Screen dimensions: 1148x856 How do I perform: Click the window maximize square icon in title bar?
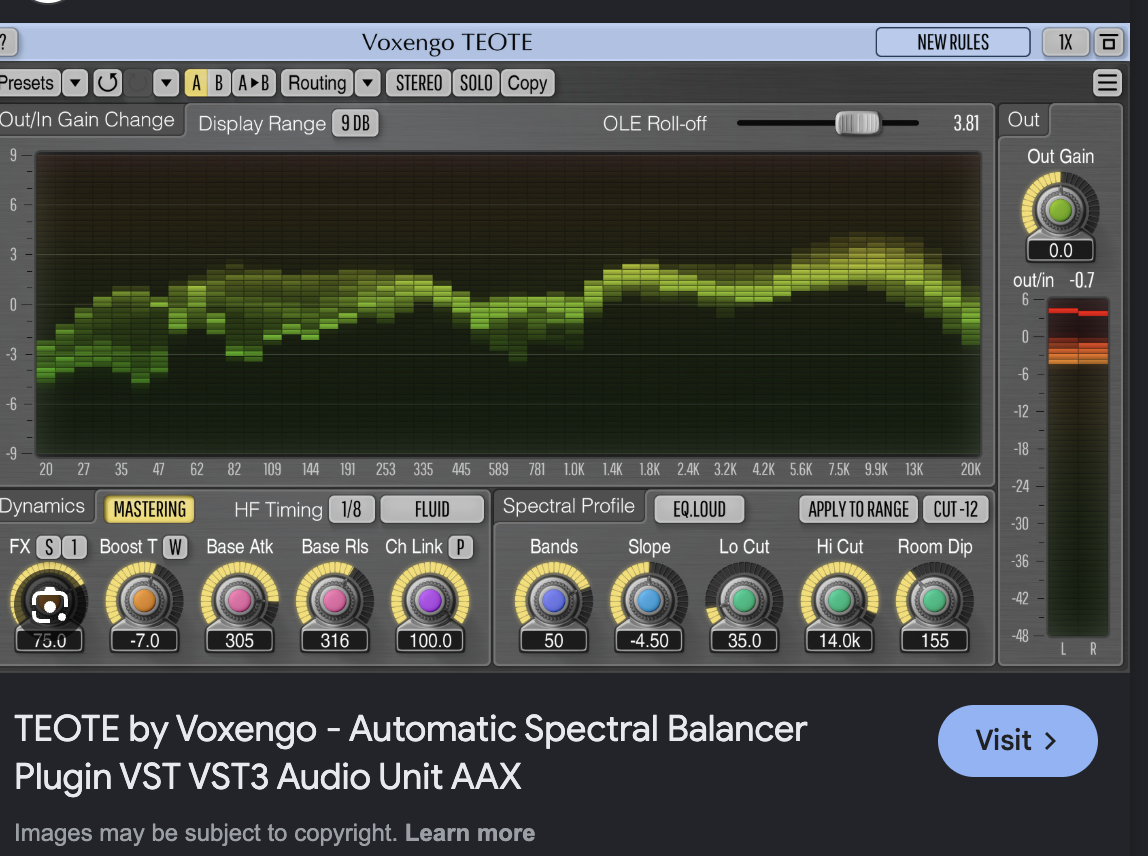click(x=1109, y=42)
